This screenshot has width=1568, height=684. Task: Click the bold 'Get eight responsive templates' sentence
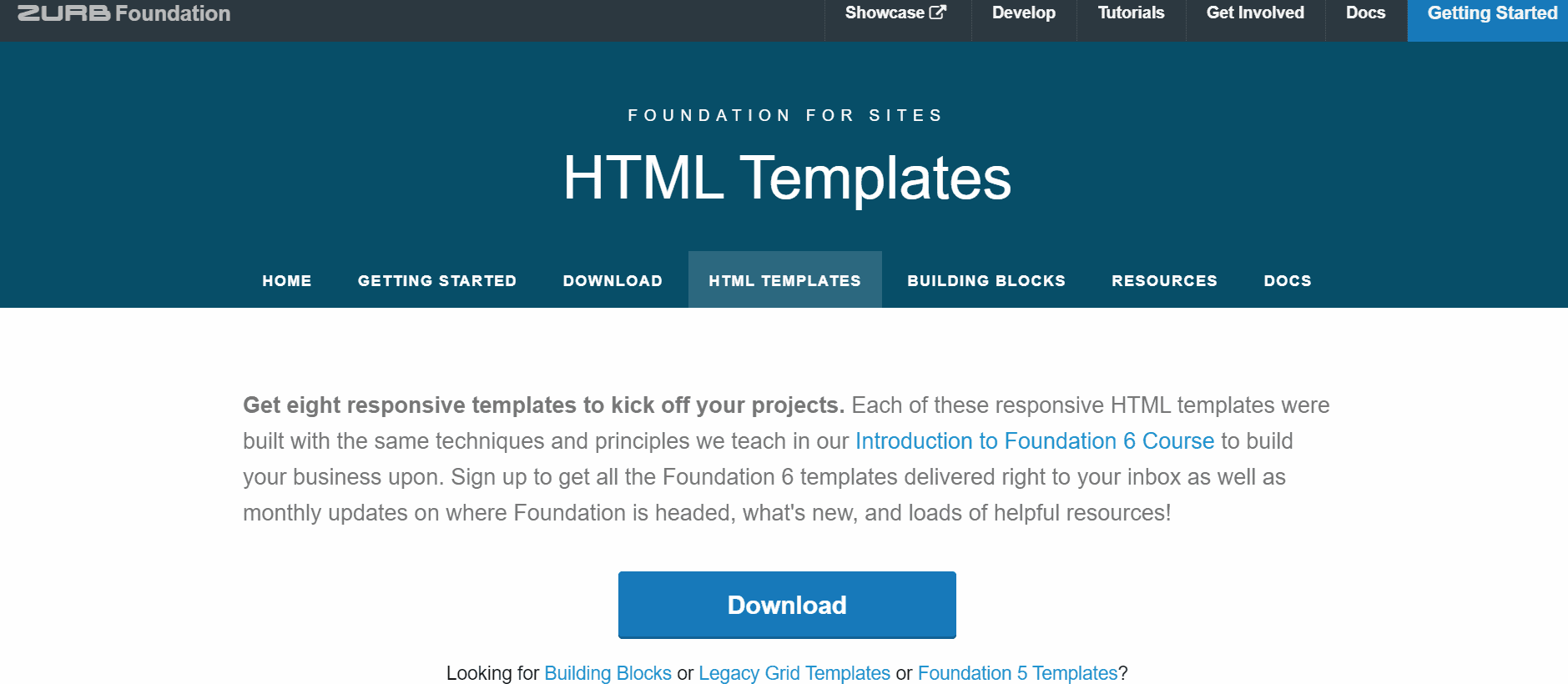[543, 405]
